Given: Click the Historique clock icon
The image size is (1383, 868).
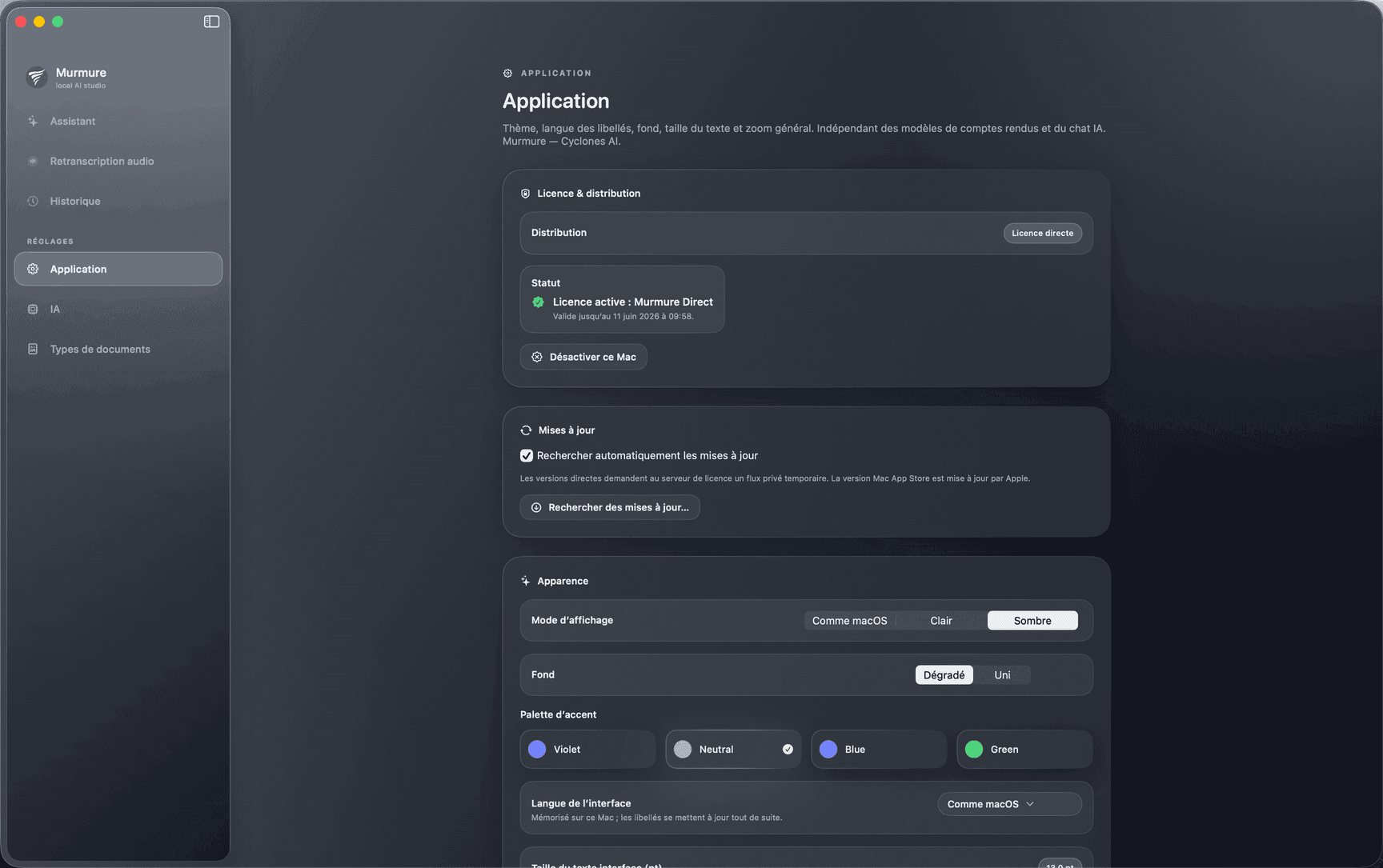Looking at the screenshot, I should (x=33, y=202).
